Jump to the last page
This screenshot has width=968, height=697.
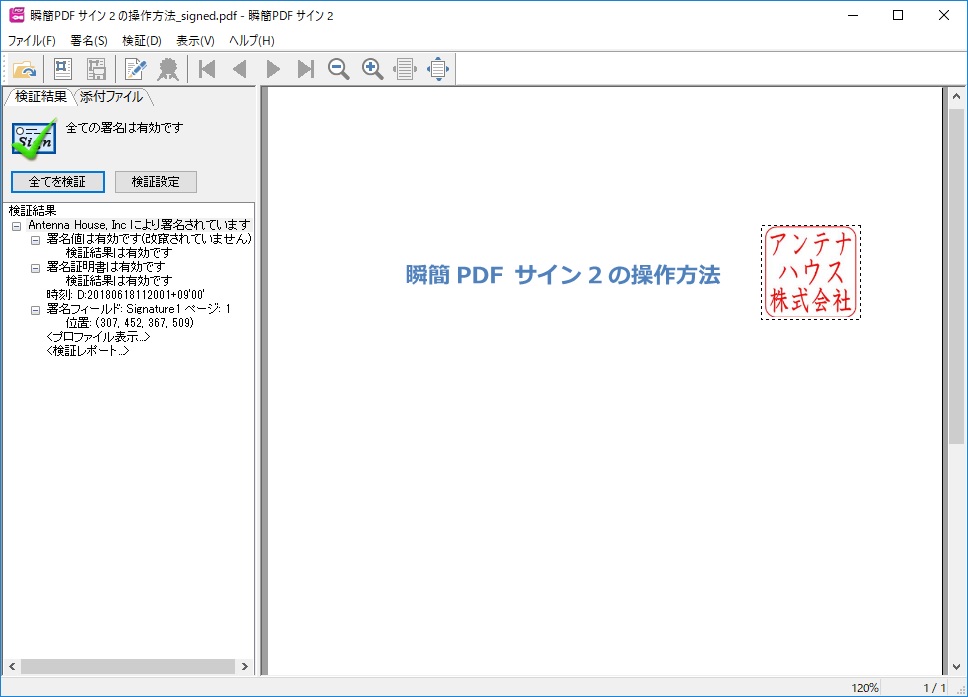click(306, 69)
